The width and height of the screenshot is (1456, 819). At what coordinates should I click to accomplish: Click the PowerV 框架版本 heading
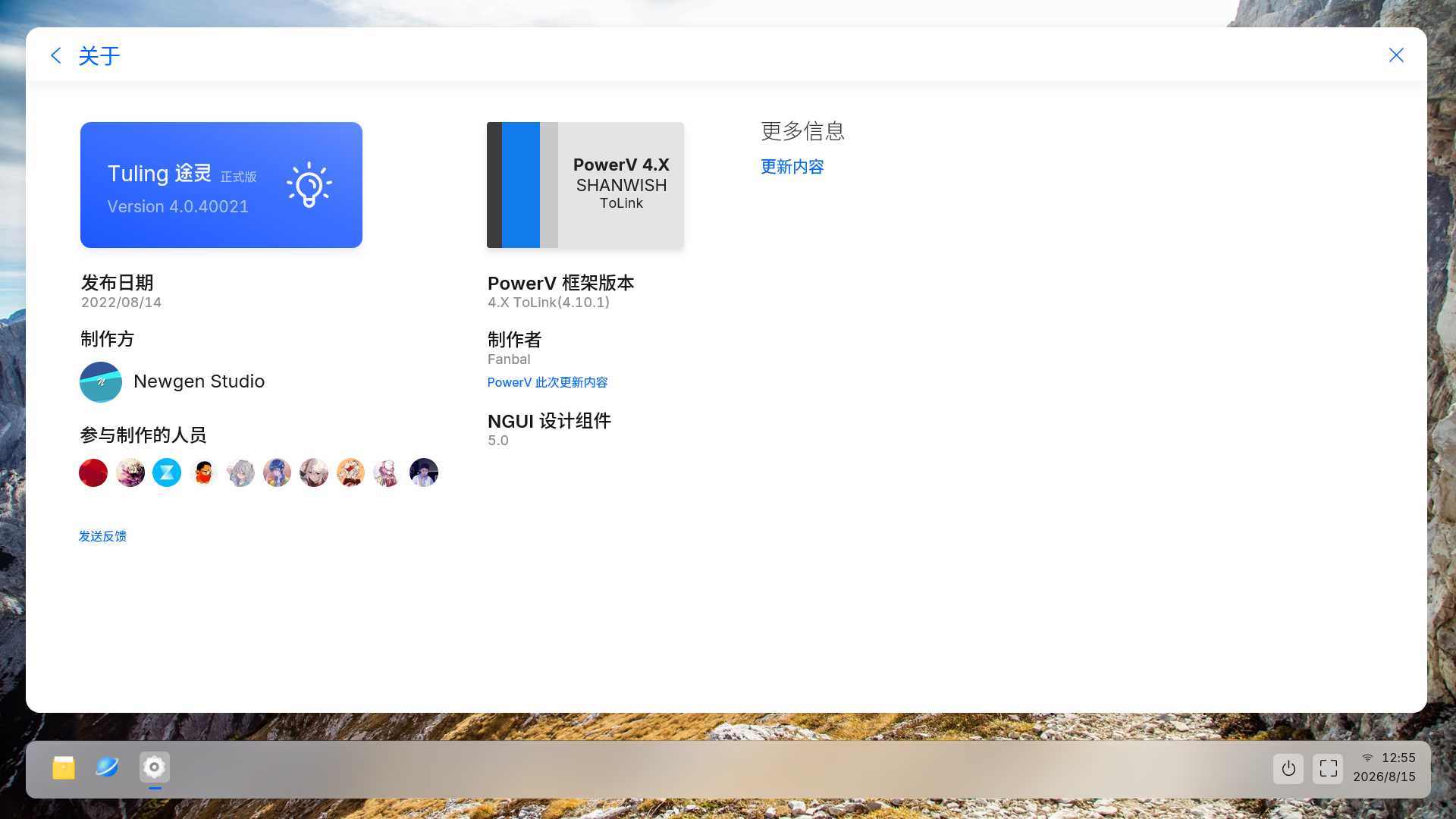coord(560,284)
